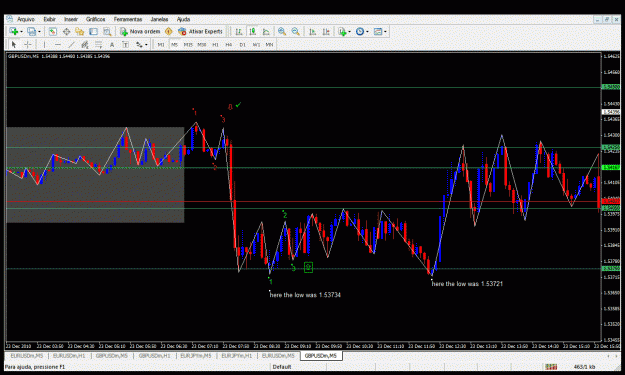Click the 463/1 kb traffic indicator
Viewport: 625px width, 375px height.
click(584, 367)
